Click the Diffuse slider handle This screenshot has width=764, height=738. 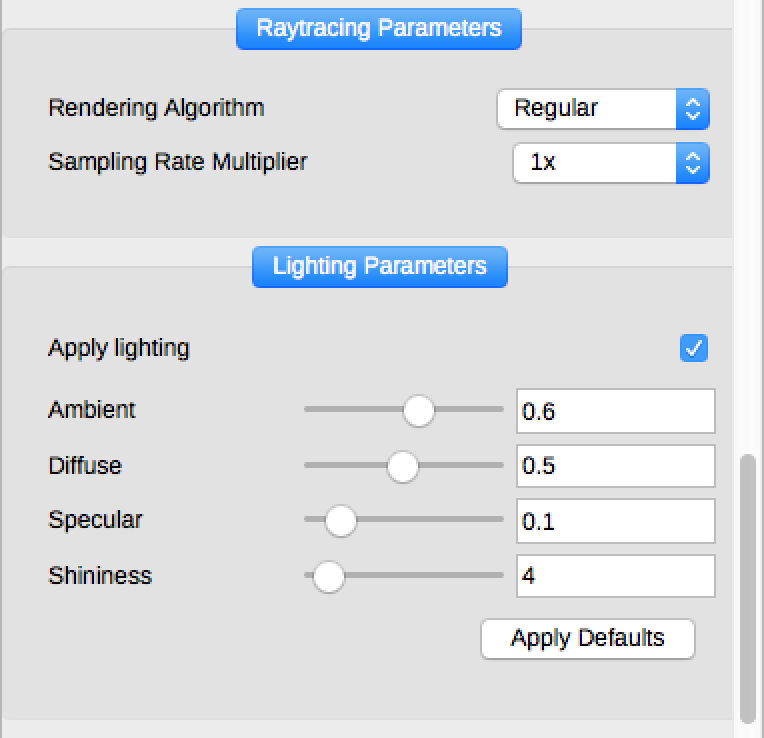[x=402, y=466]
